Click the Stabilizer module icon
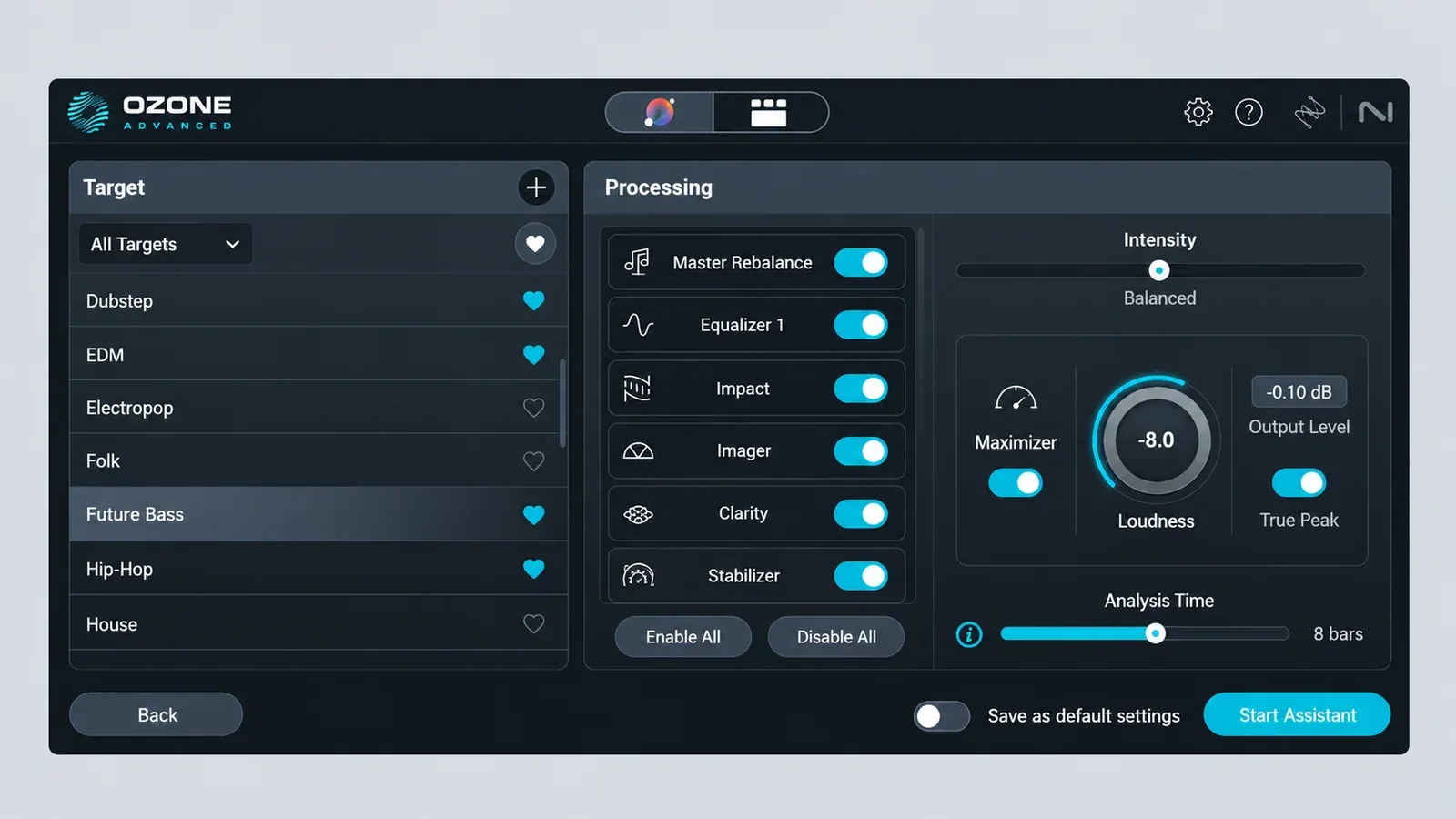 [638, 576]
